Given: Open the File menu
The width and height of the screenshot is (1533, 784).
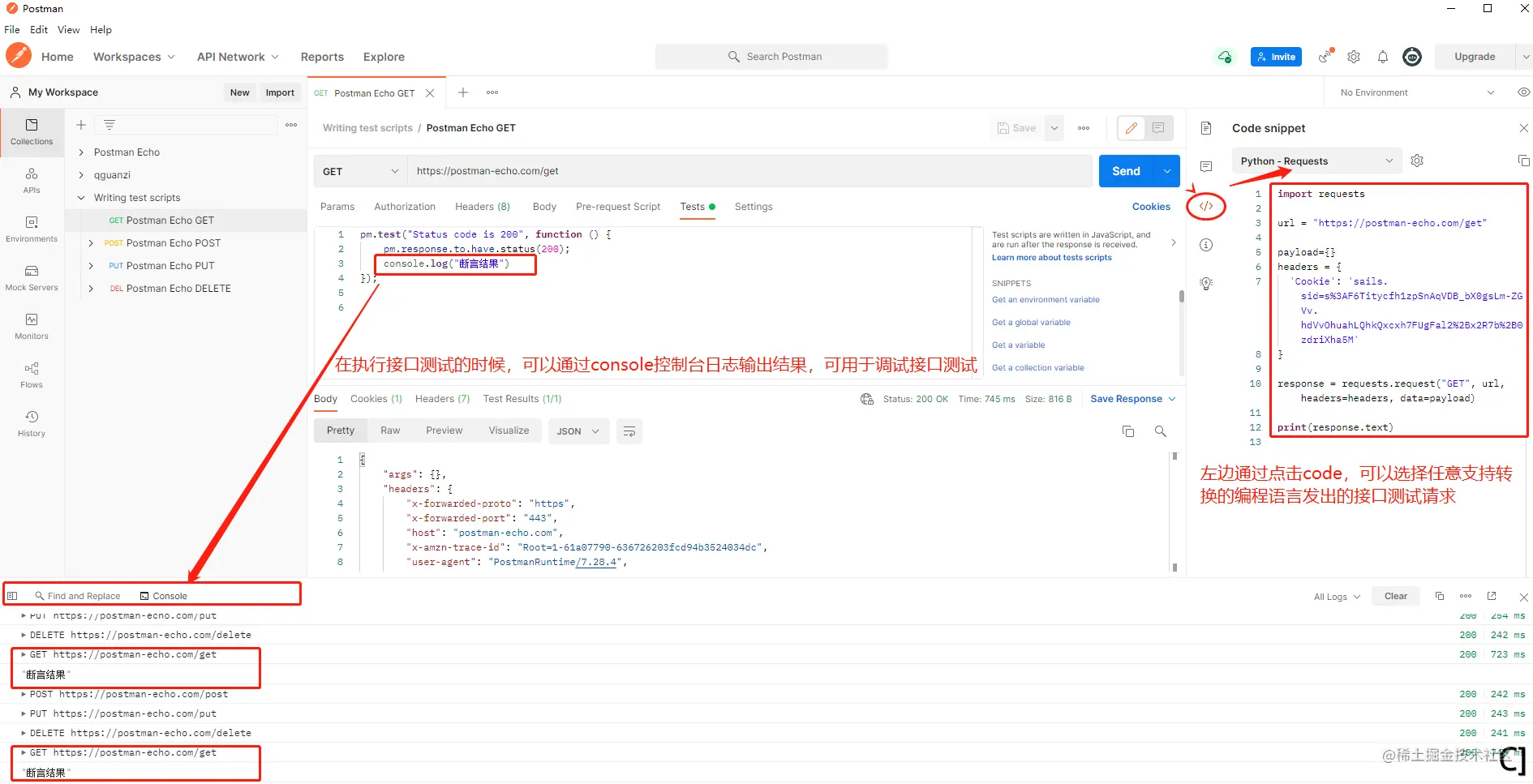Looking at the screenshot, I should tap(12, 29).
